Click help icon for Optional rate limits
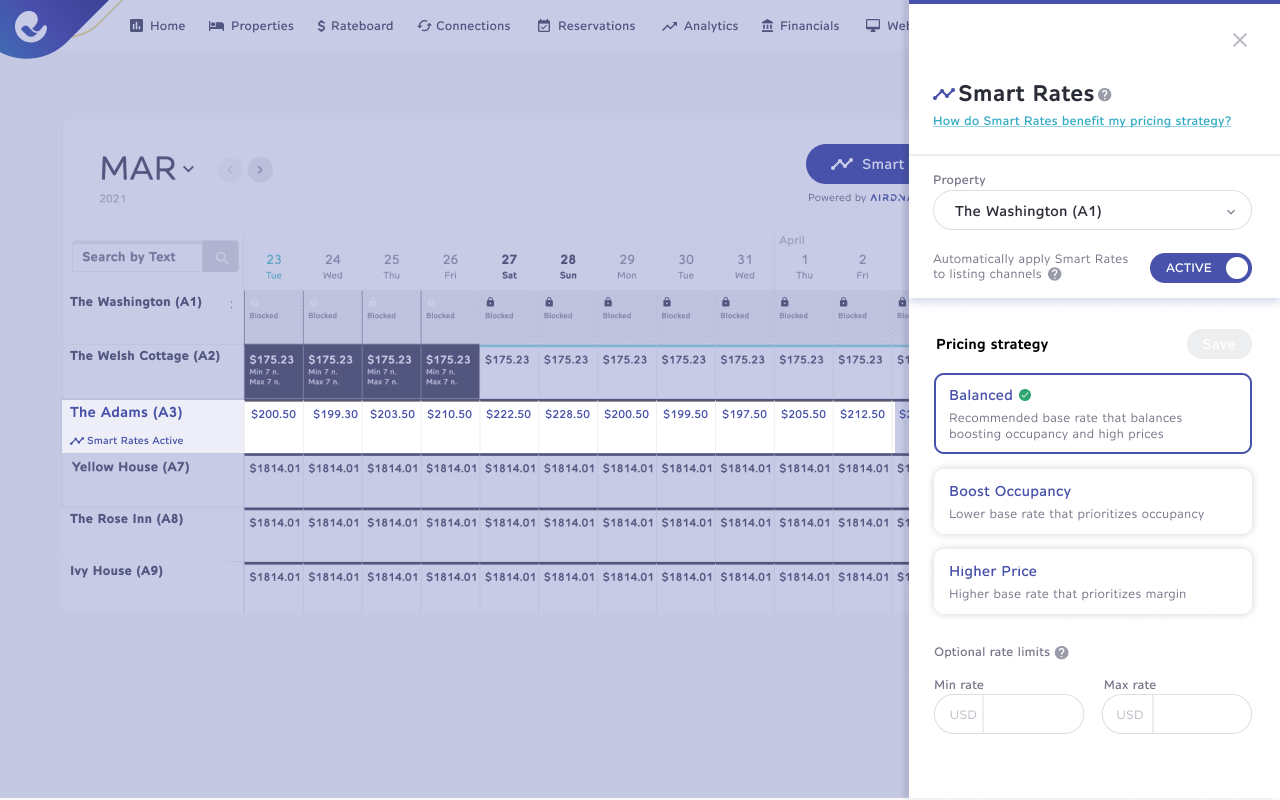 point(1062,652)
